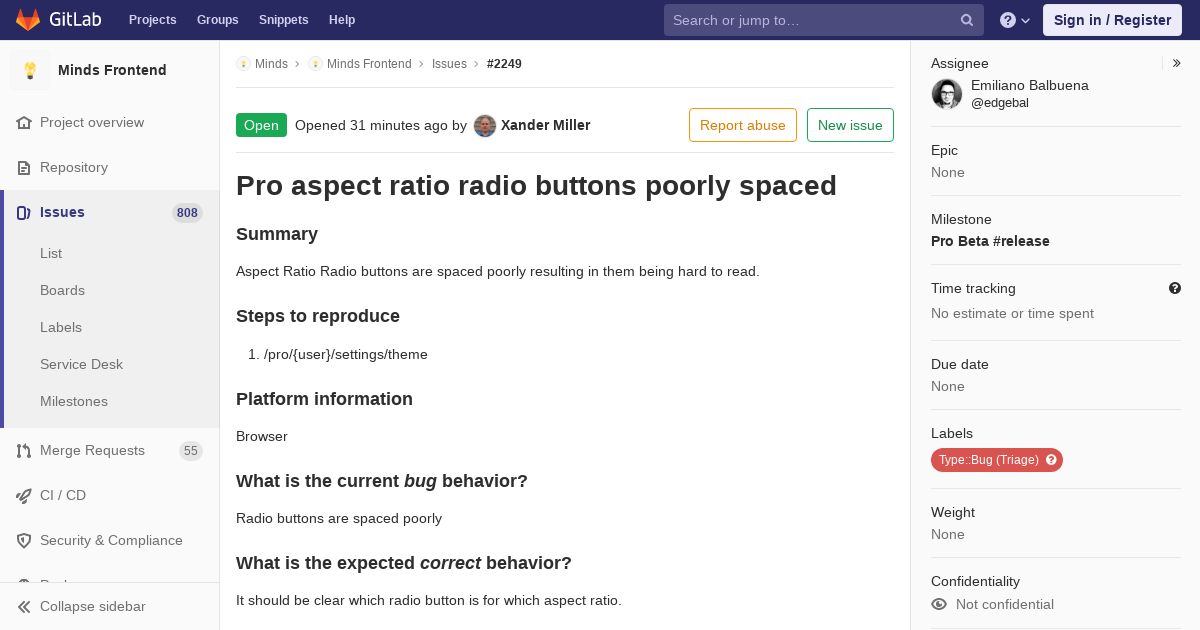Click the CI / CD rocket icon
This screenshot has width=1200, height=630.
[x=24, y=496]
